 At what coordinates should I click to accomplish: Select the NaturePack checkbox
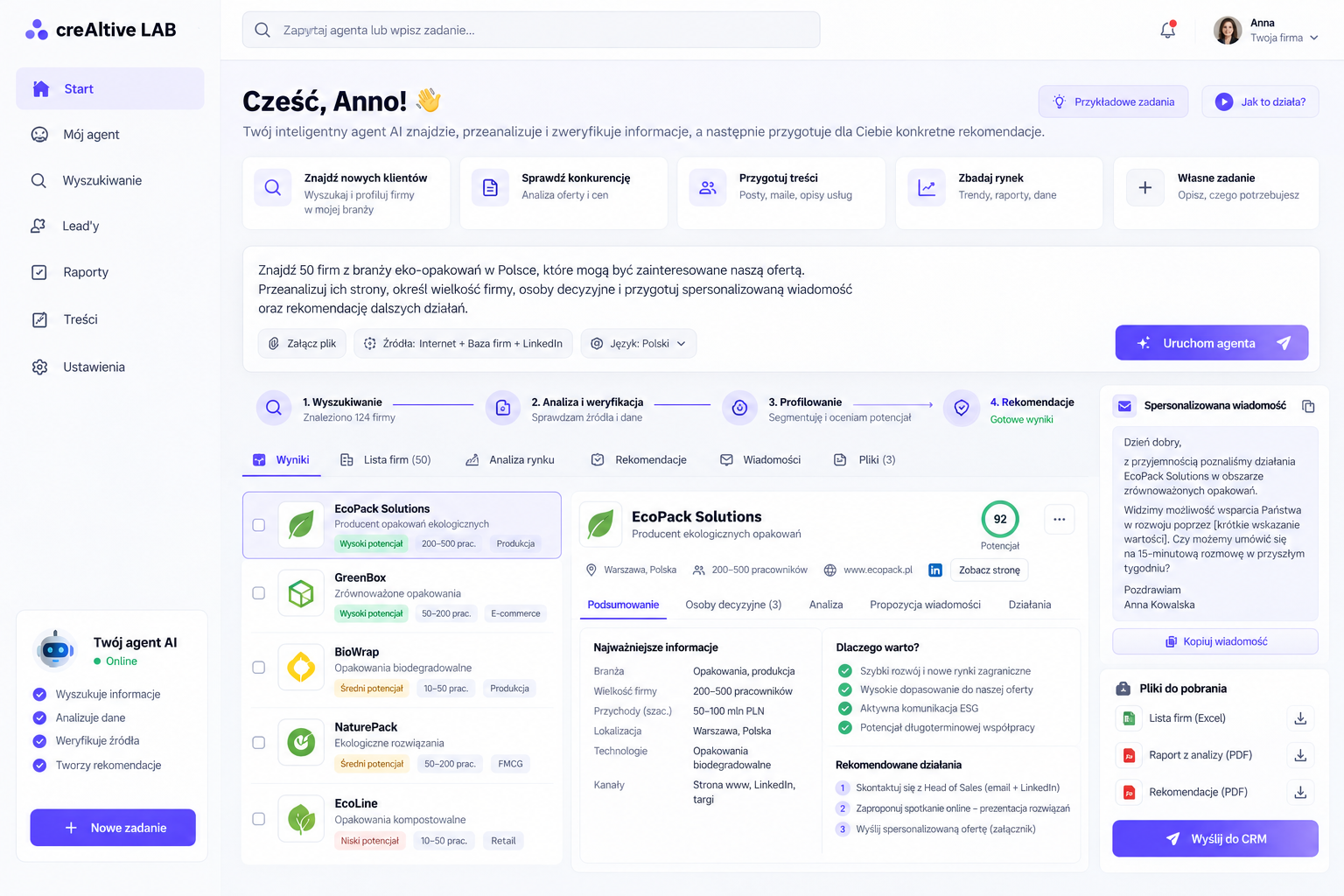(x=259, y=743)
